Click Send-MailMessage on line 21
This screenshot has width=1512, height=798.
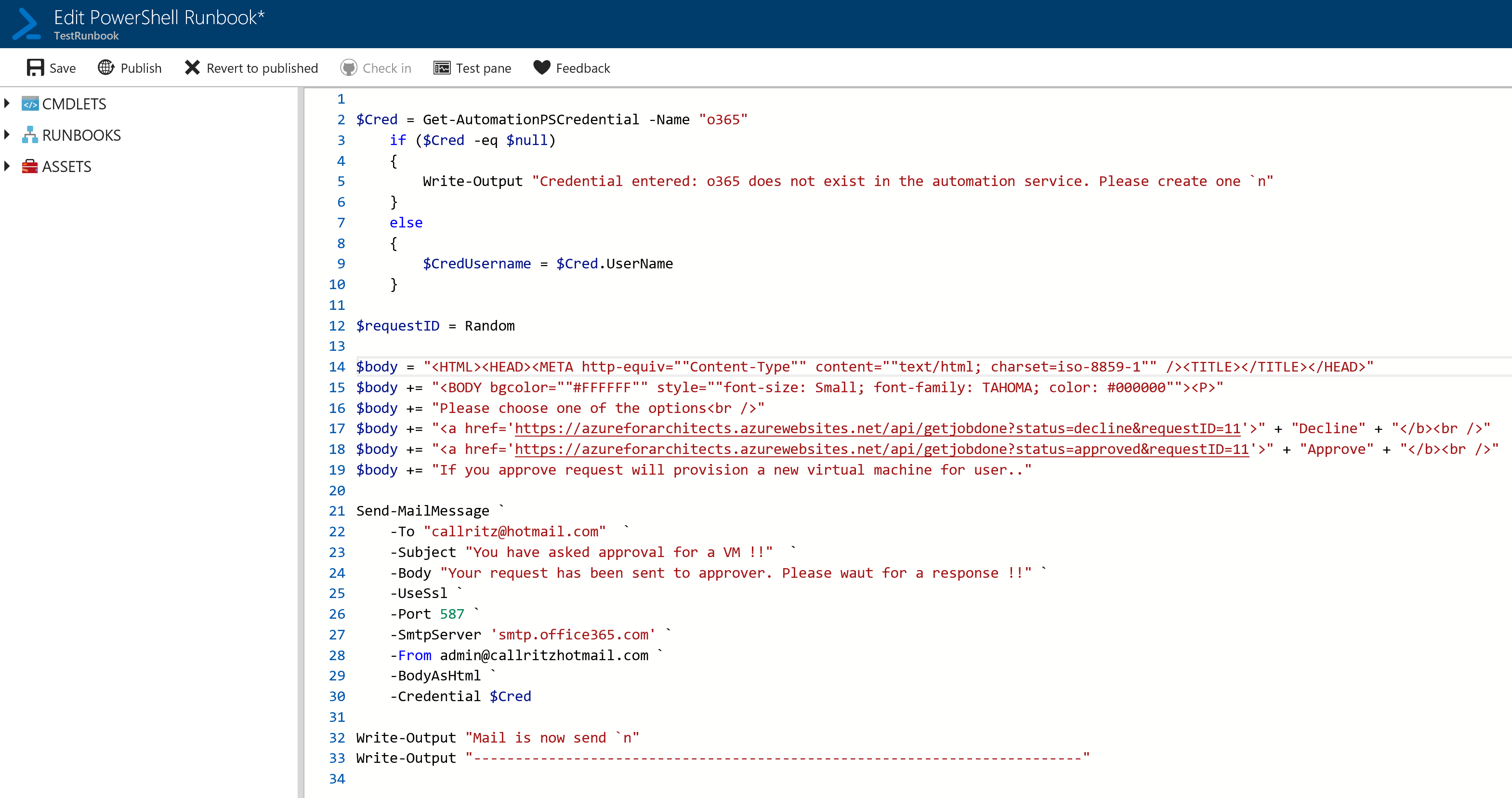click(422, 511)
